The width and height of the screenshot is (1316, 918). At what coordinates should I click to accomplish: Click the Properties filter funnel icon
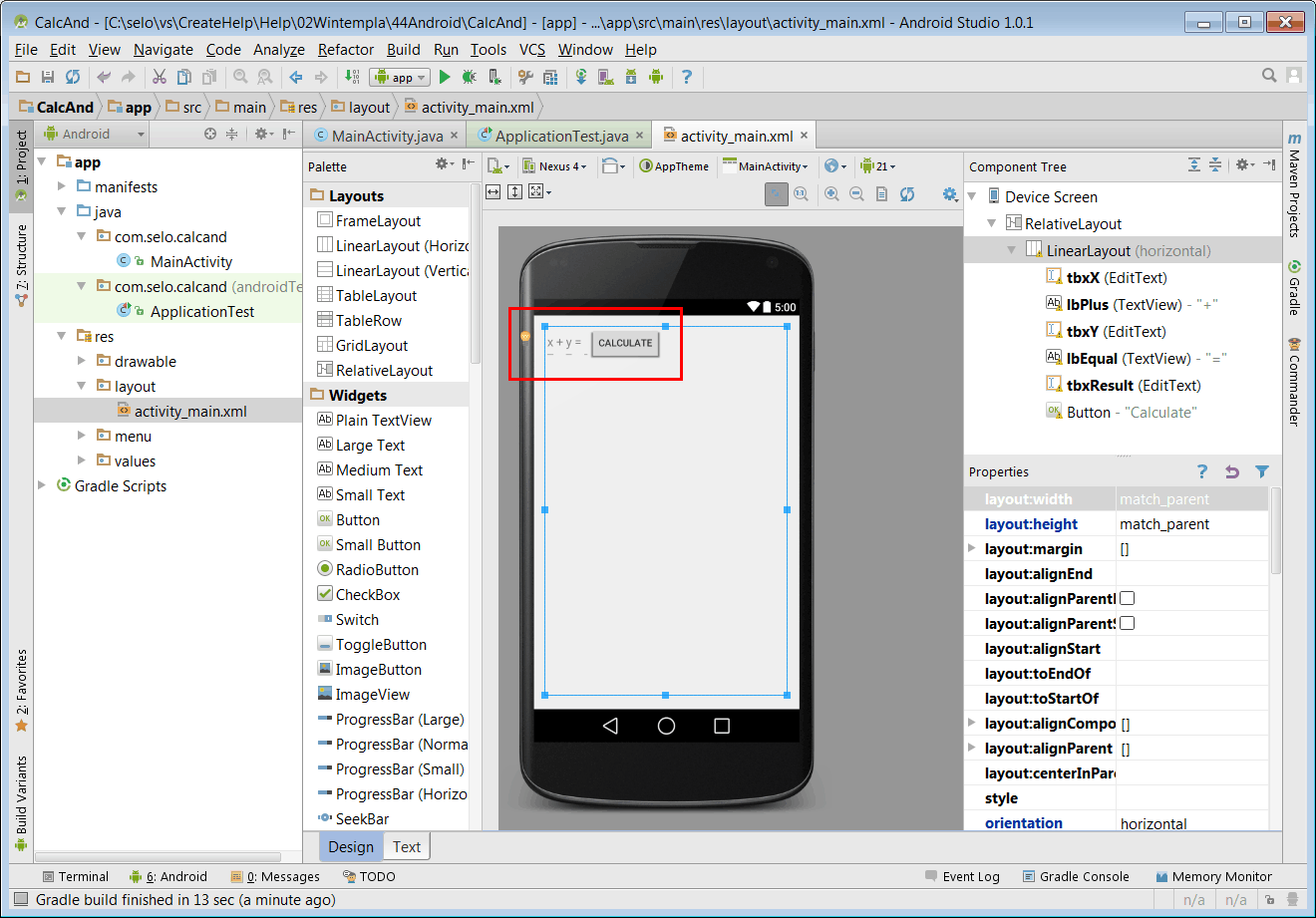point(1262,471)
